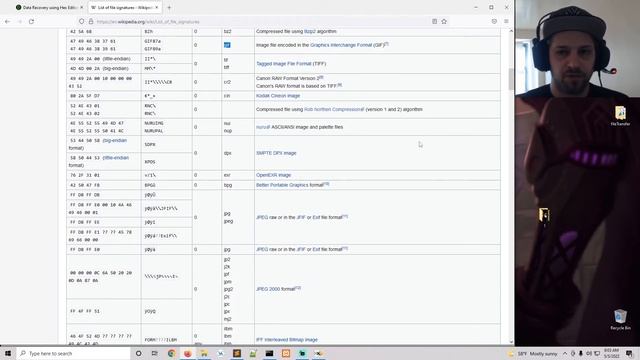This screenshot has width=640, height=360.
Task: Click scrollbar up arrow on the page
Action: tap(511, 31)
